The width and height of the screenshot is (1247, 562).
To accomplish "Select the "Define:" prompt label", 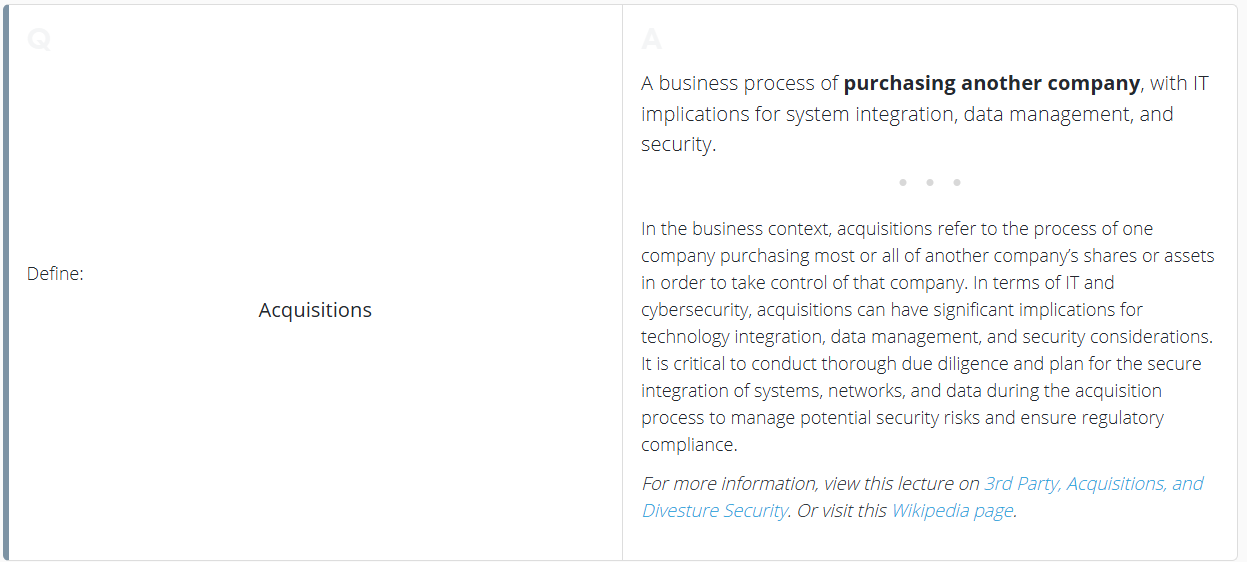I will click(x=55, y=274).
